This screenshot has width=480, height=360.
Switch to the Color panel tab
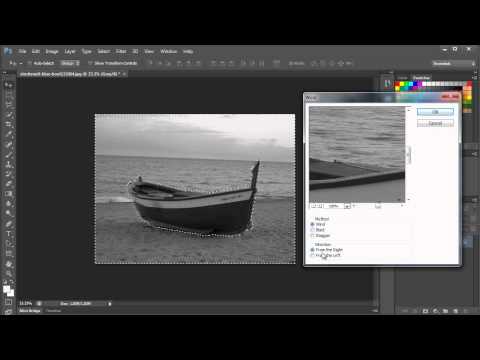click(x=403, y=78)
